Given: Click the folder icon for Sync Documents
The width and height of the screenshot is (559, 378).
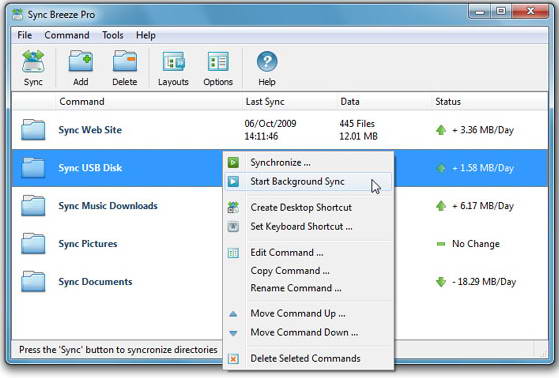Looking at the screenshot, I should [33, 281].
